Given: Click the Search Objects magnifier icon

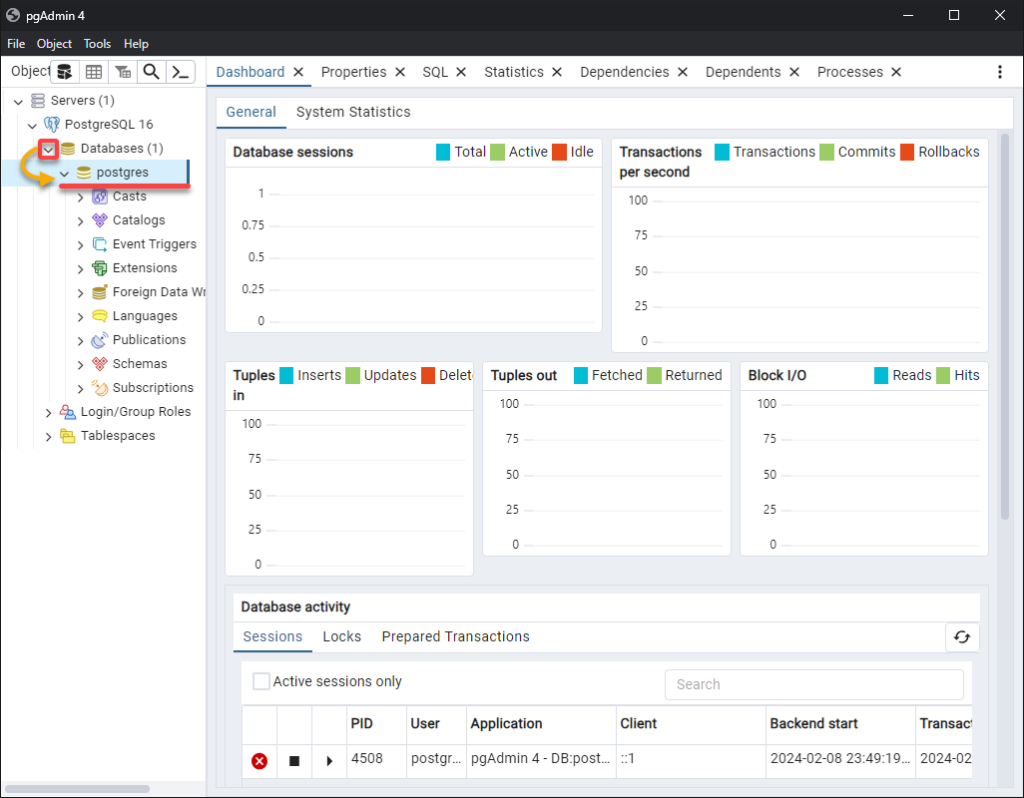Looking at the screenshot, I should click(x=151, y=72).
